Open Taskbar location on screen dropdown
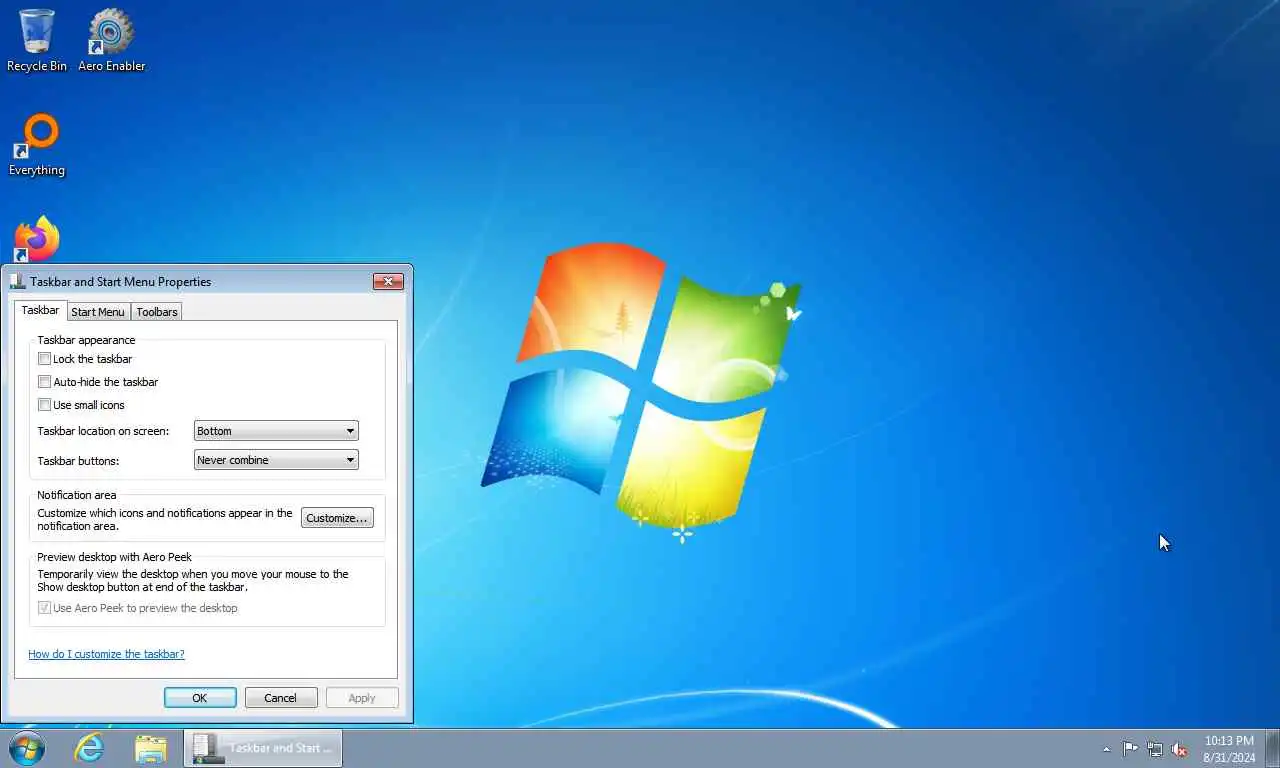 coord(276,431)
